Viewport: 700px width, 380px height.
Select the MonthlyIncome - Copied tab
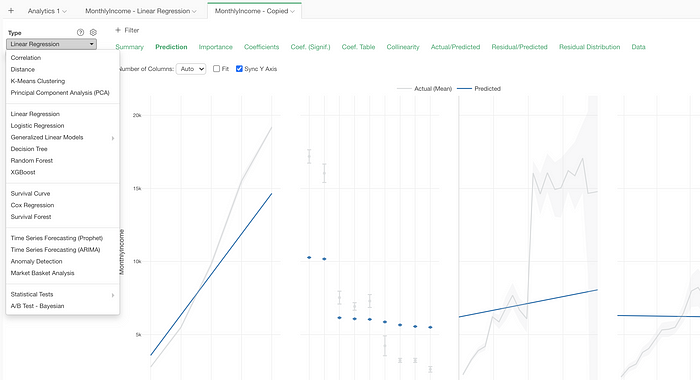251,11
